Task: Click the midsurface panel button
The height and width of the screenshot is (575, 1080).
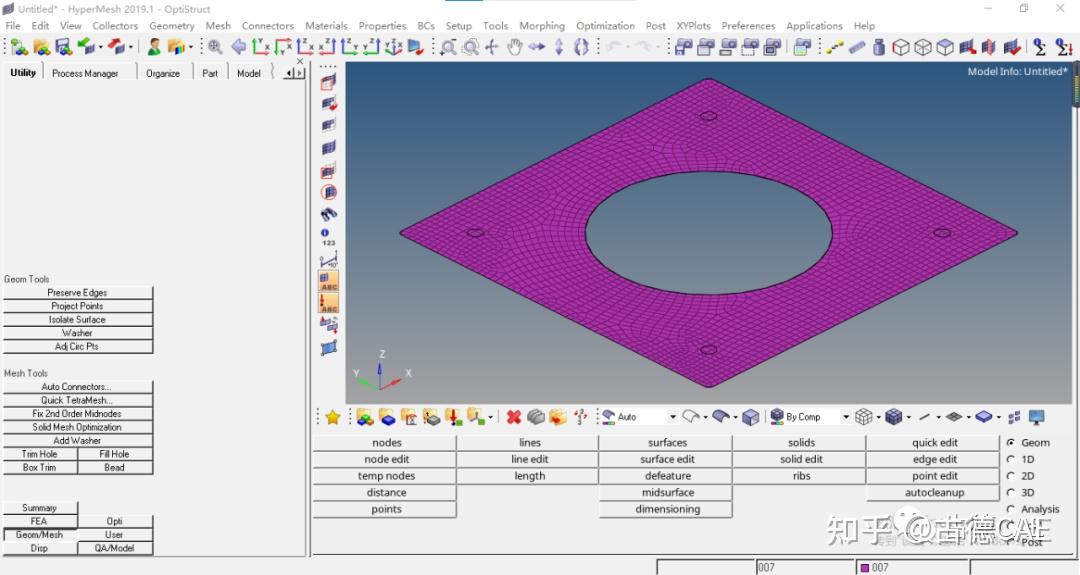Action: pos(667,492)
